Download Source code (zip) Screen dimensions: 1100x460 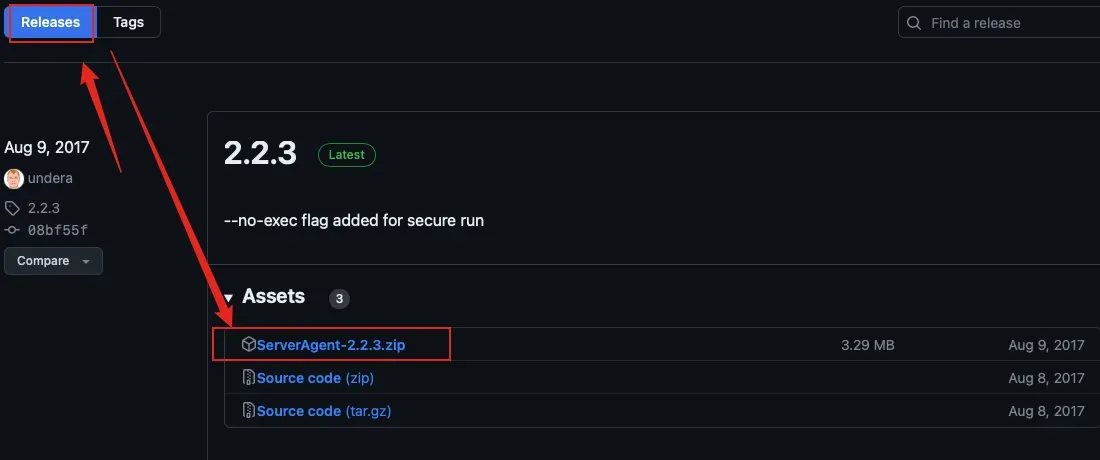315,378
